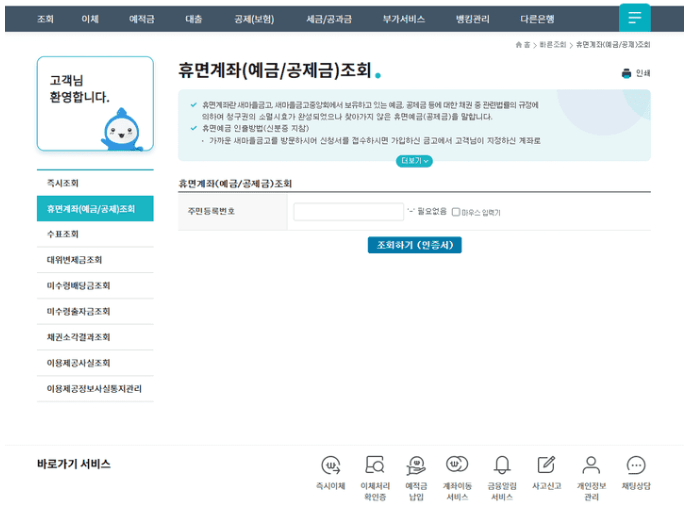
Task: Select 미수령배당금조회 in the left sidebar
Action: (79, 286)
